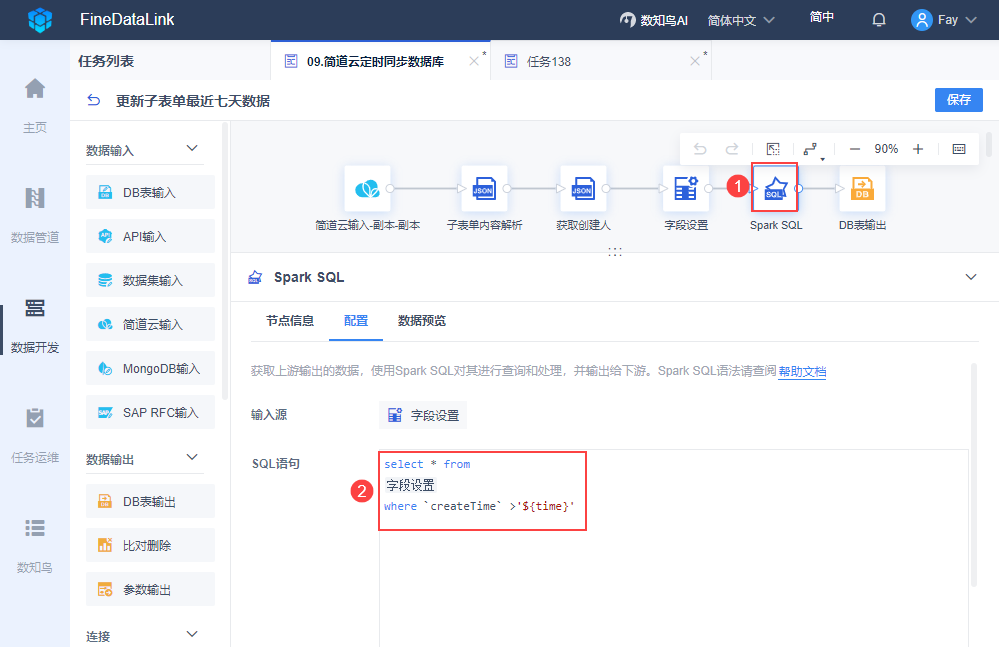Switch to 任务138 tab
999x647 pixels.
point(549,61)
